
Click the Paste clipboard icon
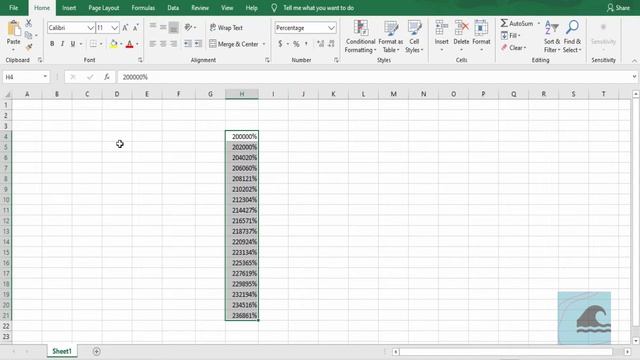[x=13, y=29]
